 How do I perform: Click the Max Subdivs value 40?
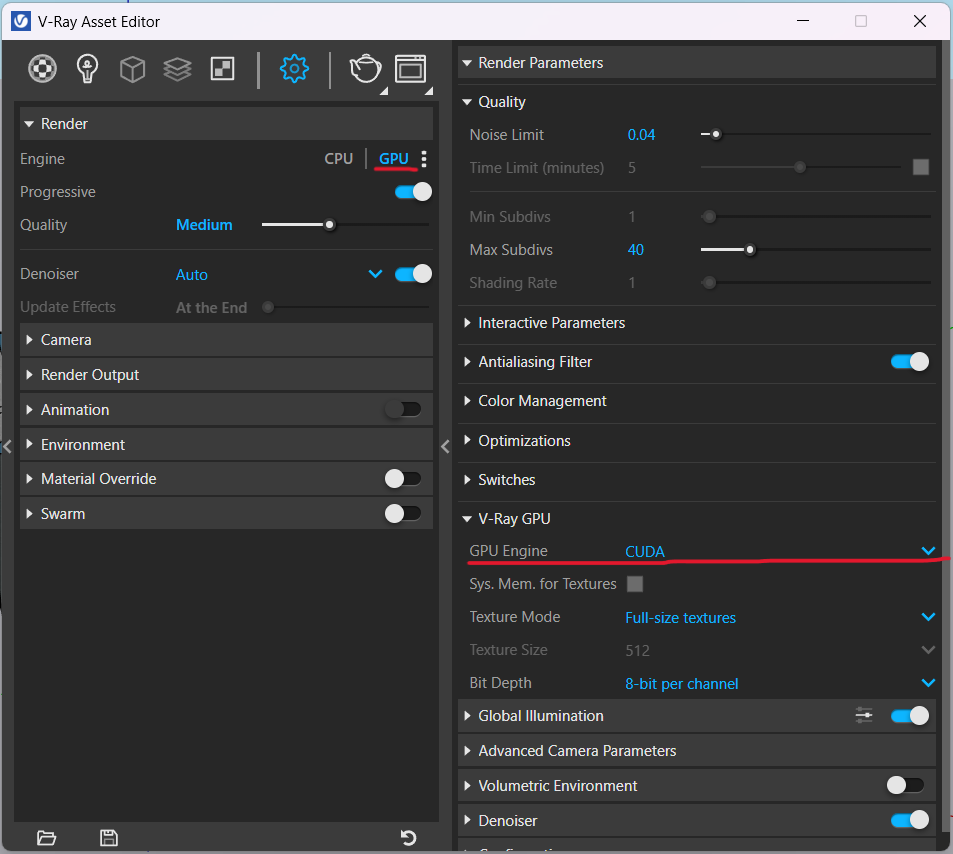636,250
